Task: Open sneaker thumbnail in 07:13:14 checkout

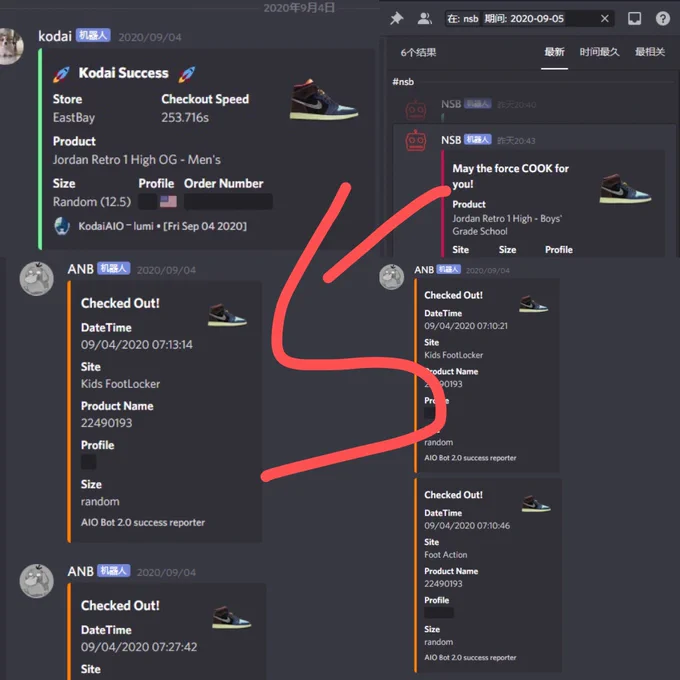Action: [227, 315]
